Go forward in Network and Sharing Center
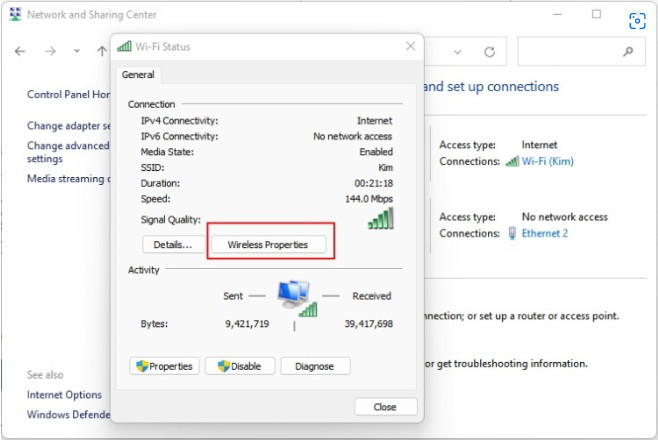Screen dimensions: 658x441 (50, 51)
